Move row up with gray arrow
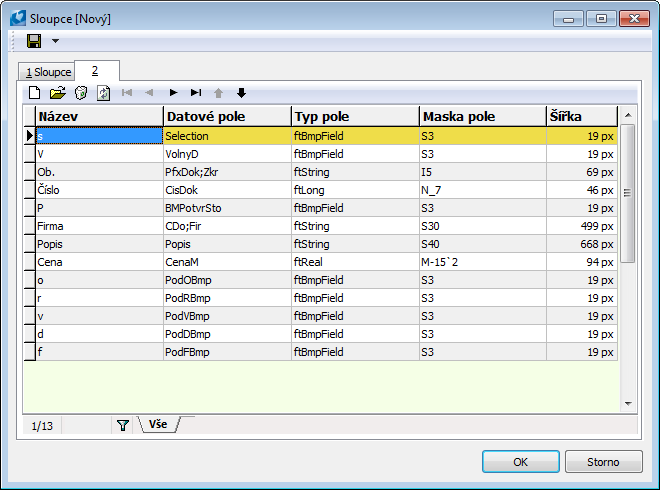Image resolution: width=660 pixels, height=490 pixels. (218, 93)
